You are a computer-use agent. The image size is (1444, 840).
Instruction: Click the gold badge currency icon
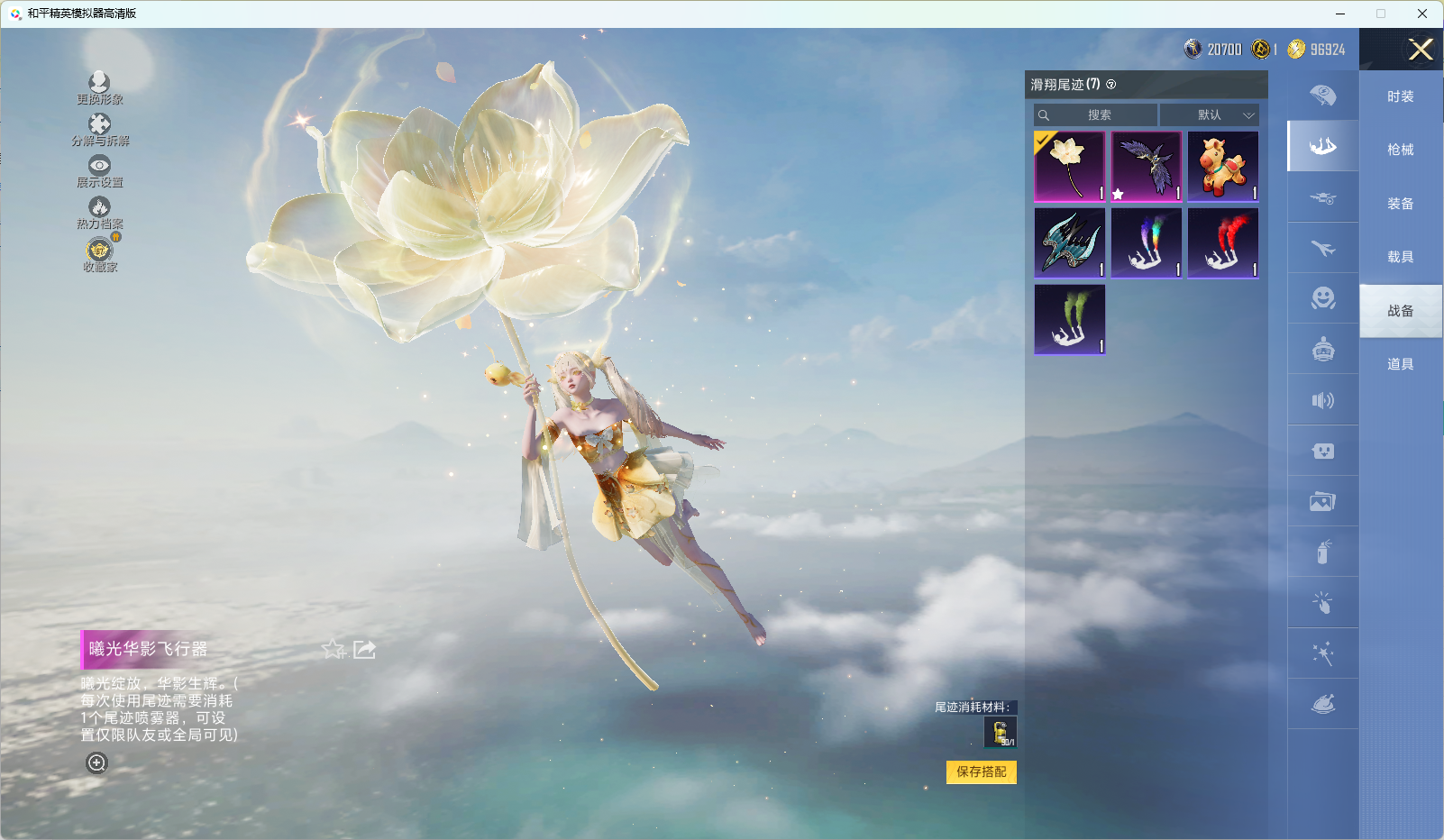pos(1261,50)
